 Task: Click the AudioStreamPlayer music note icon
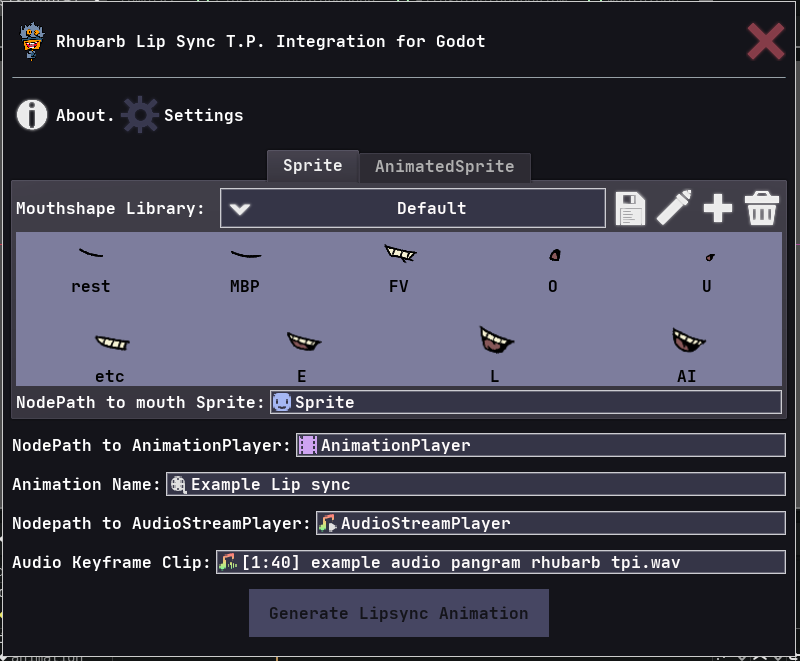click(328, 523)
